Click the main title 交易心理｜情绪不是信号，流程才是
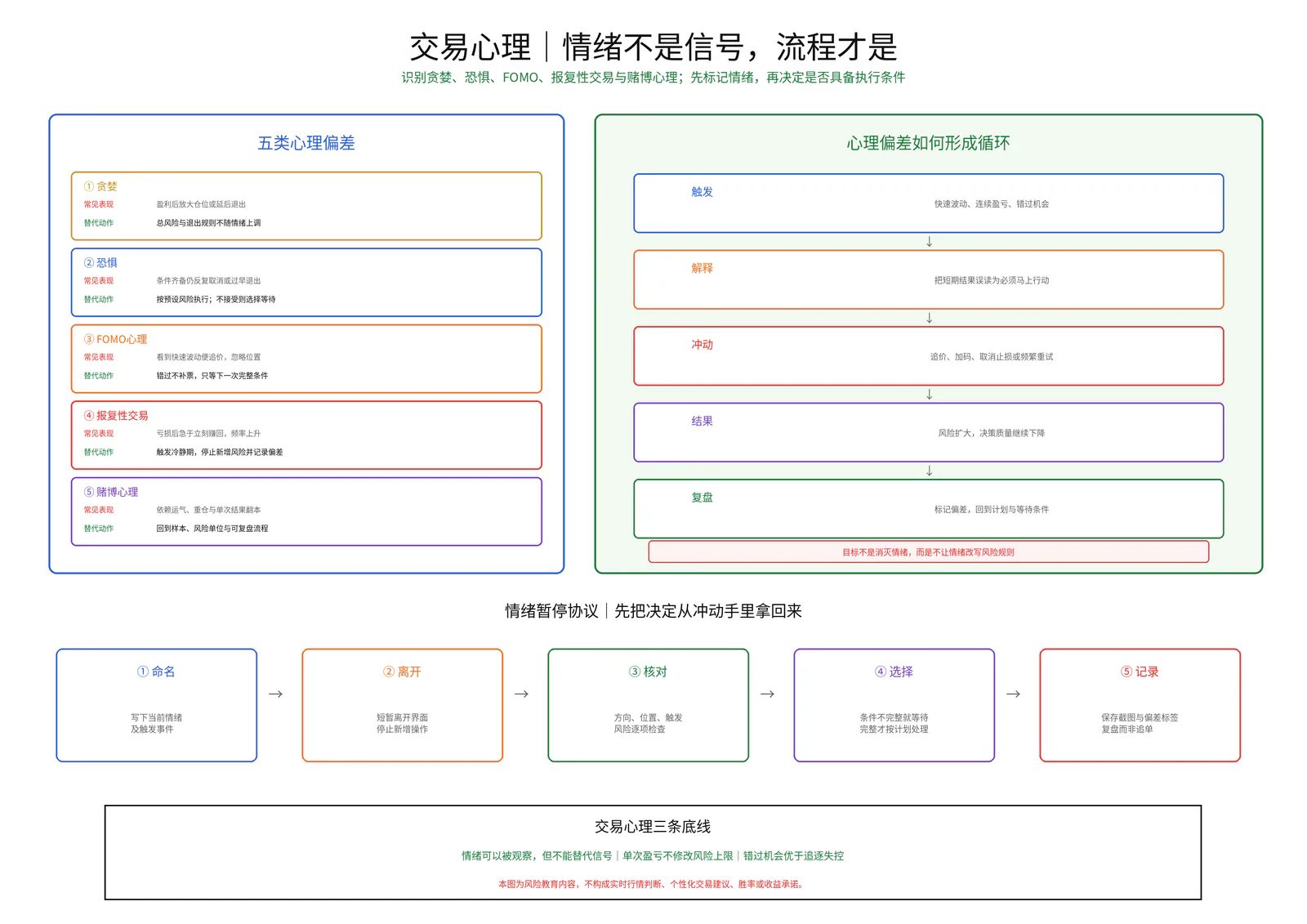The height and width of the screenshot is (924, 1307). pos(653,47)
